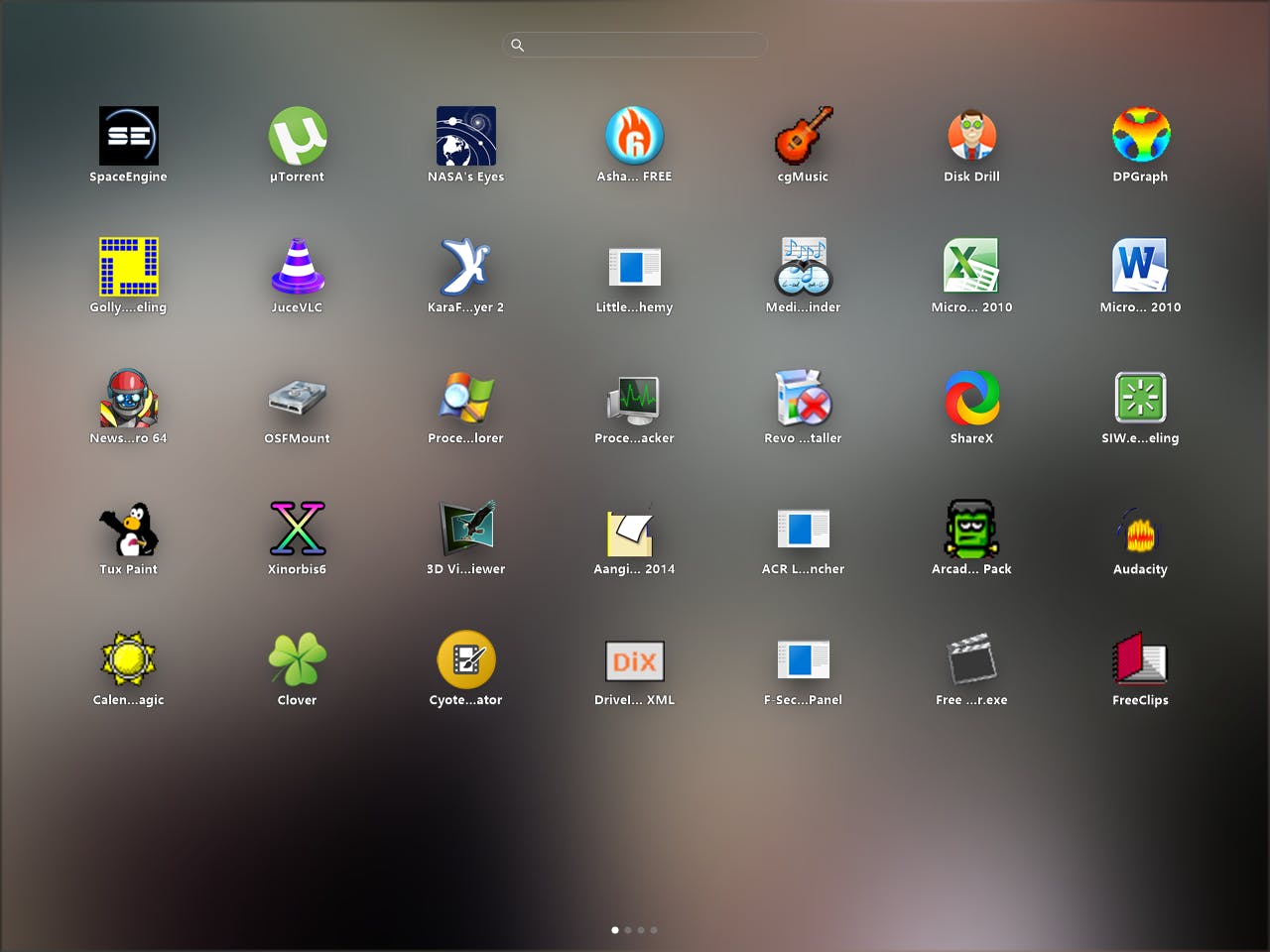Open 3D Vi...iewer
This screenshot has height=952, width=1270.
(x=466, y=529)
